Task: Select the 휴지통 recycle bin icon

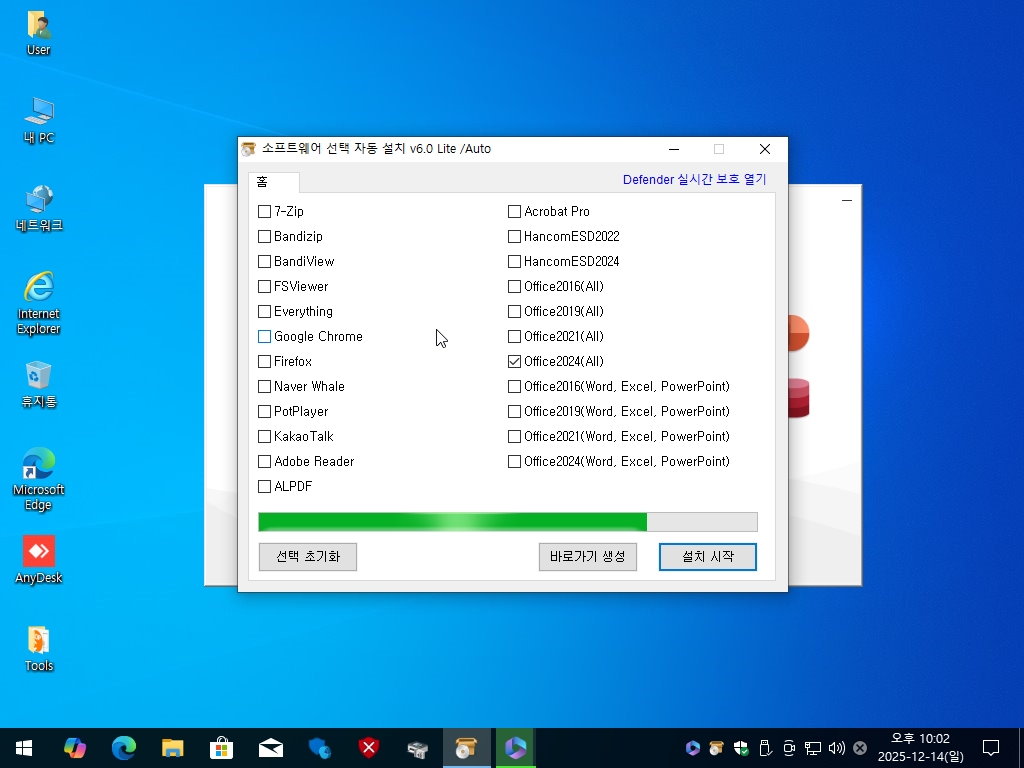Action: coord(39,384)
